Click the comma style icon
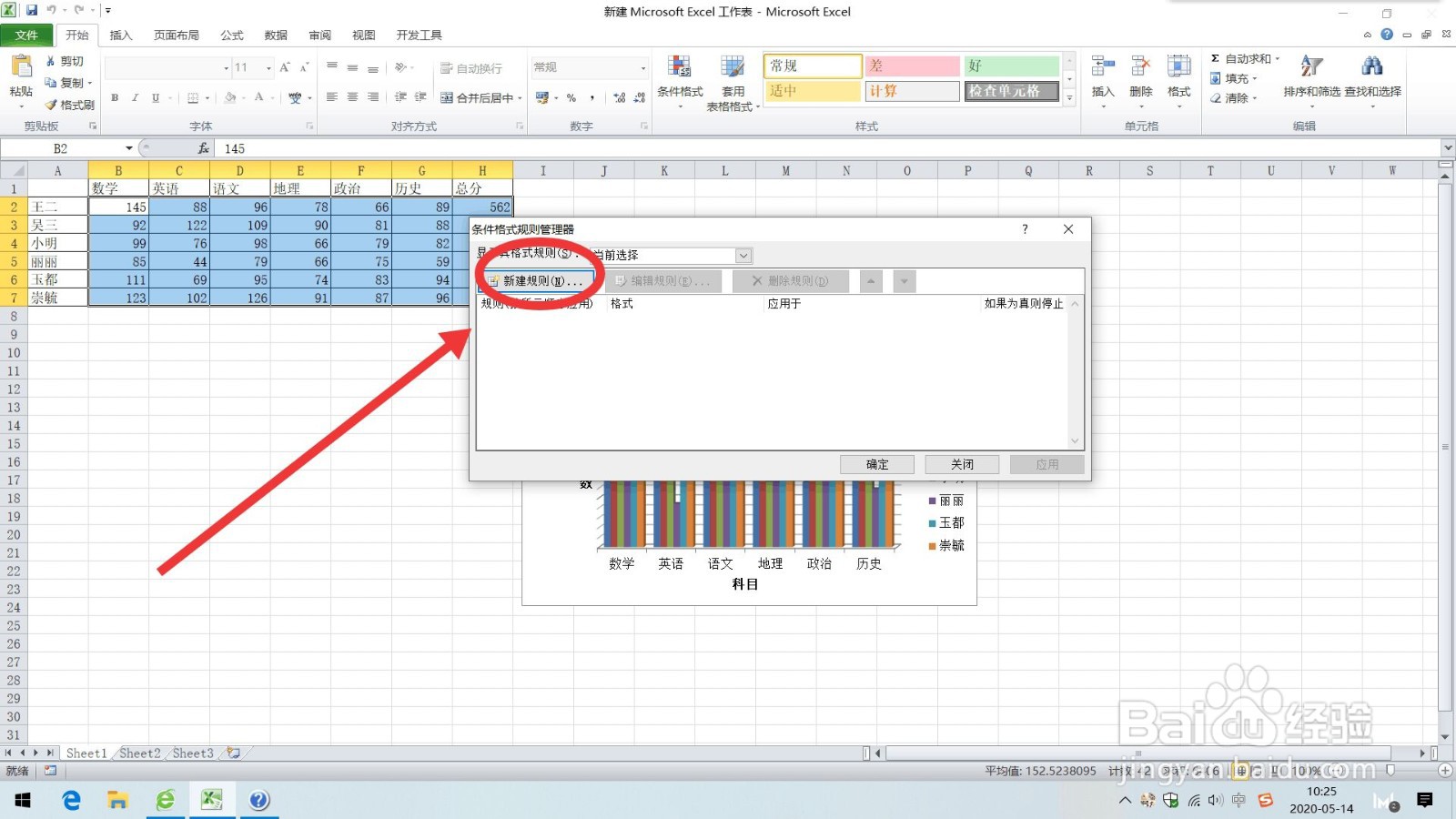Viewport: 1456px width, 819px height. (x=592, y=97)
